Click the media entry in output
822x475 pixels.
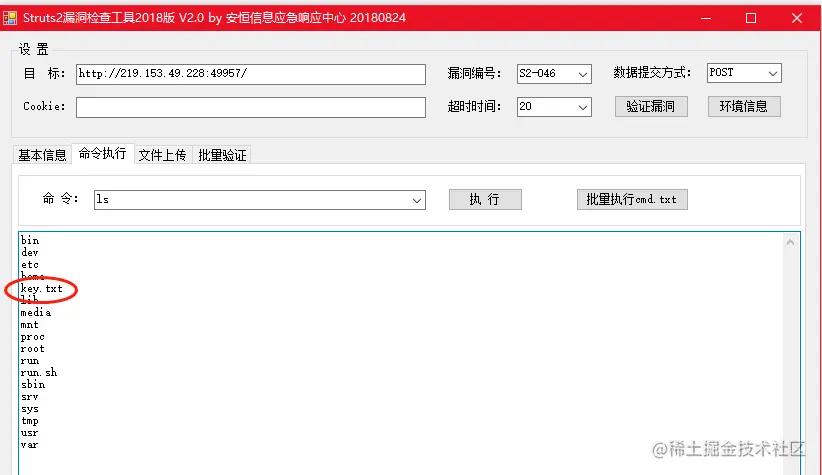[36, 312]
